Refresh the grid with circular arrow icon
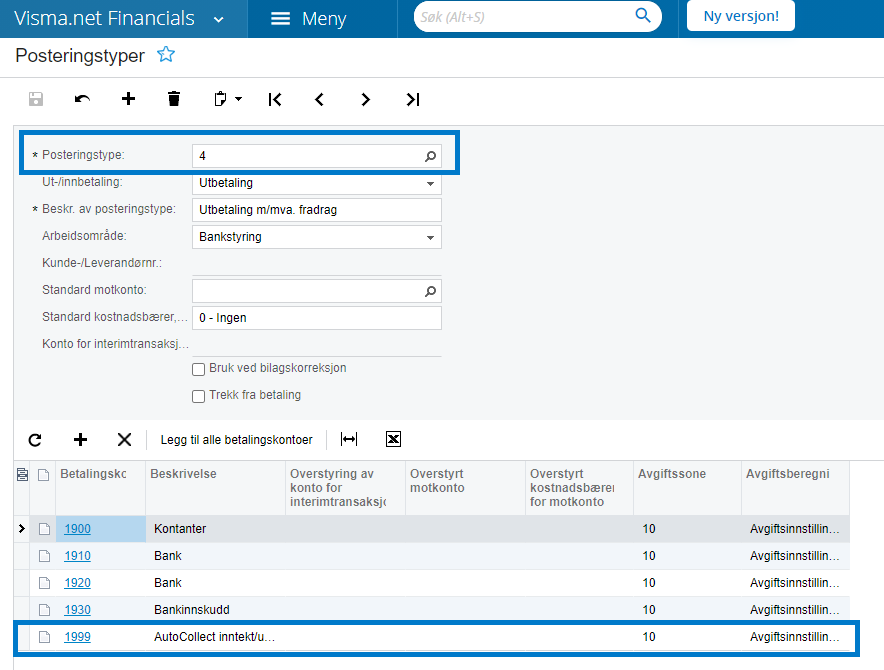 (x=35, y=440)
